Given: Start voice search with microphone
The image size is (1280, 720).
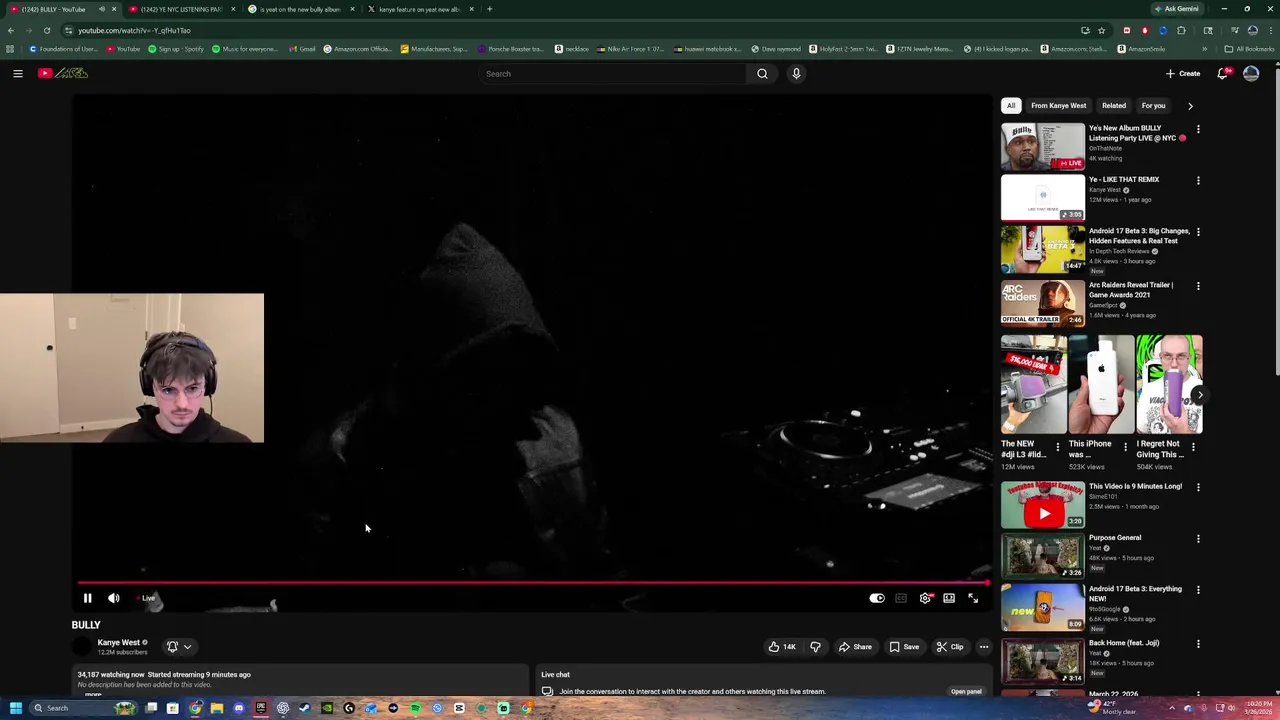Looking at the screenshot, I should [x=796, y=73].
